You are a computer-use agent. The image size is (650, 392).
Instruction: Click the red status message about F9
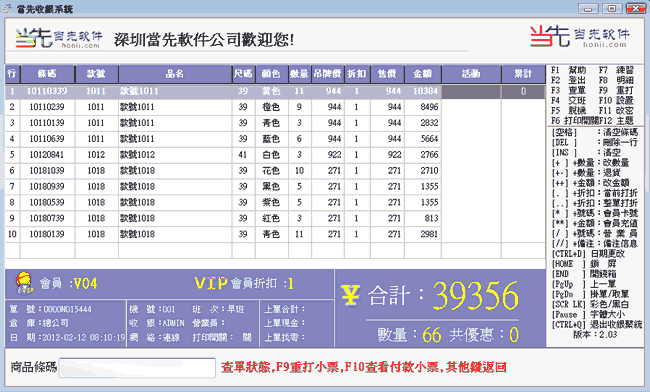click(x=364, y=368)
